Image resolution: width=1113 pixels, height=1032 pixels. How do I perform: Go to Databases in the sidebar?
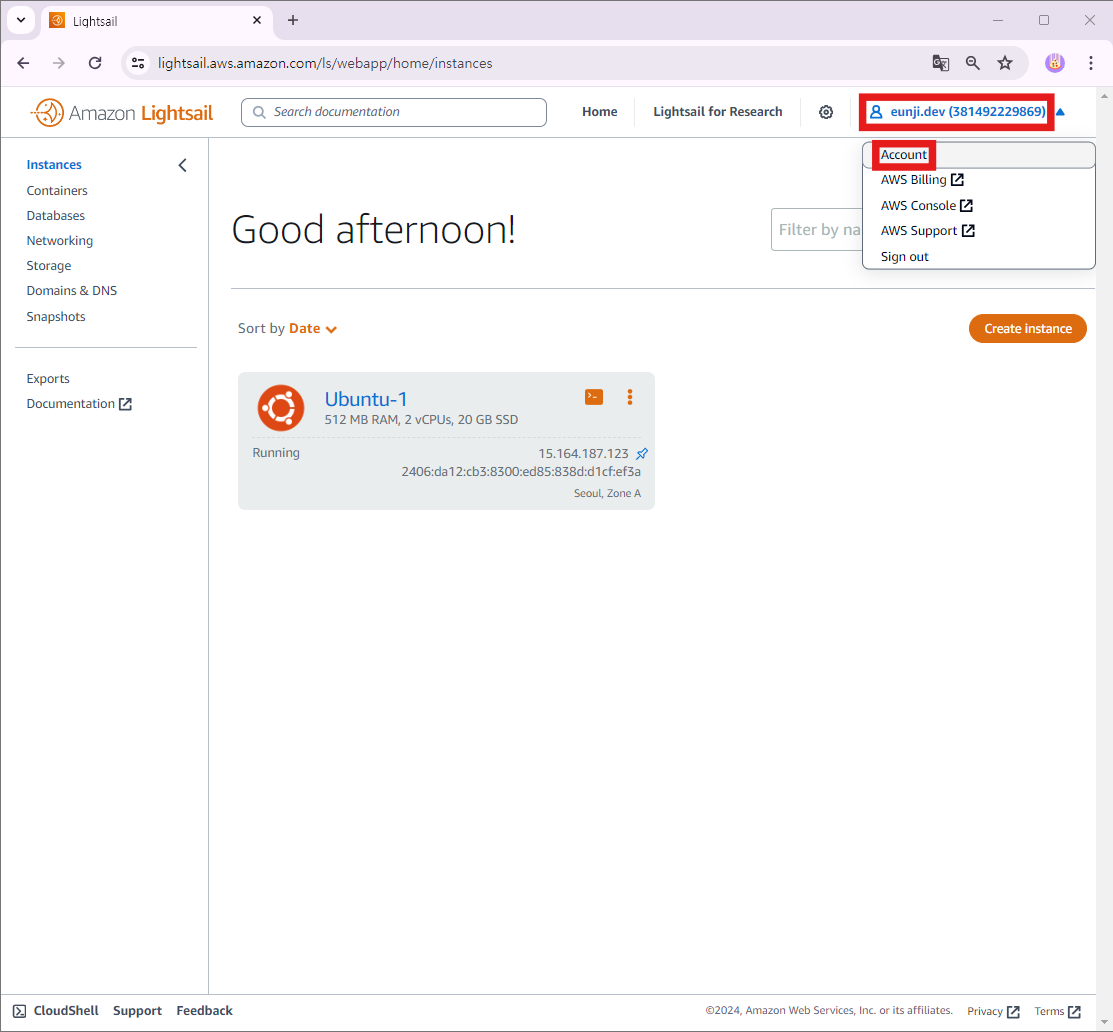[x=55, y=216]
